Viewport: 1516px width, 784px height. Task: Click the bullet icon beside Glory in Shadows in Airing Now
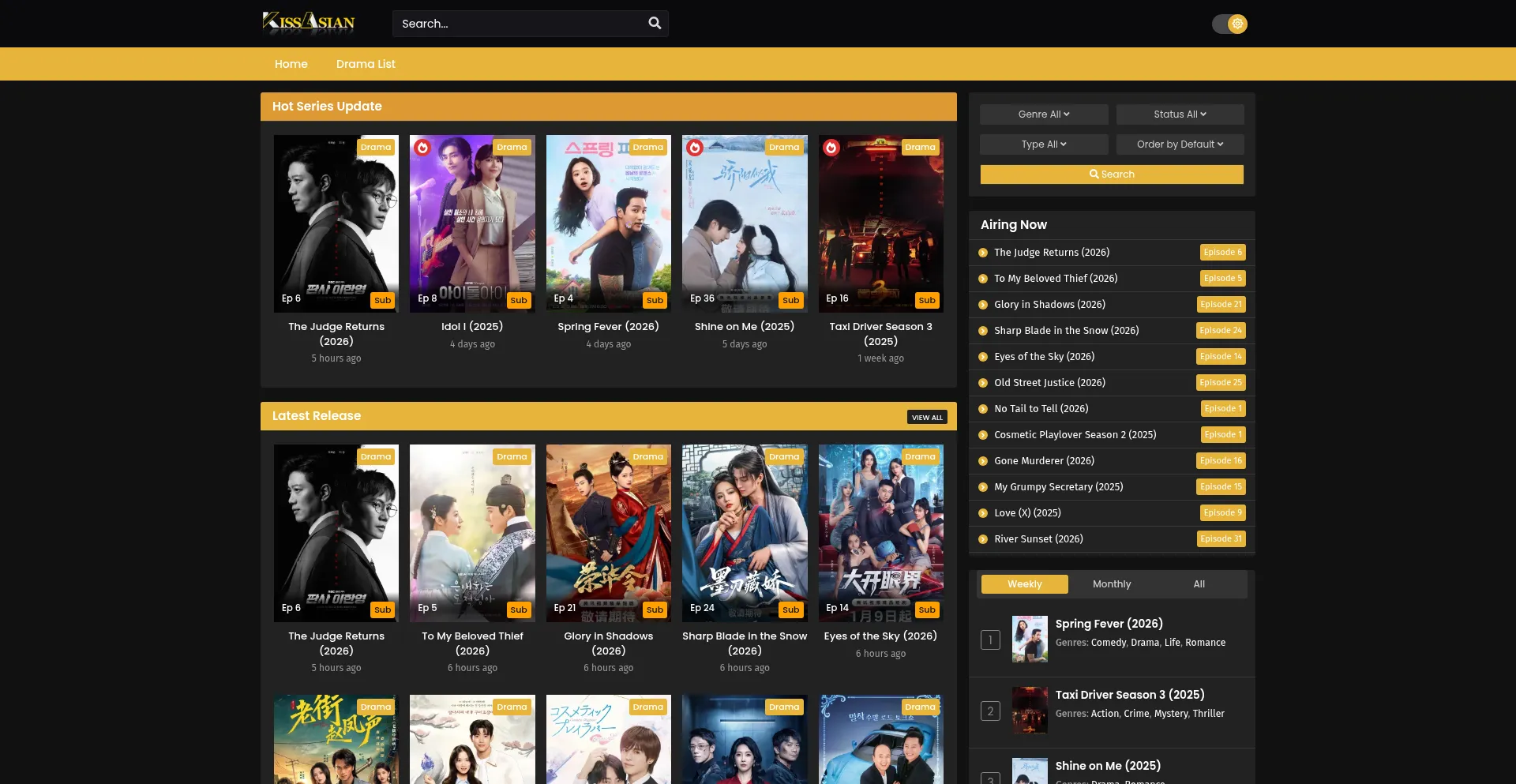(x=983, y=305)
